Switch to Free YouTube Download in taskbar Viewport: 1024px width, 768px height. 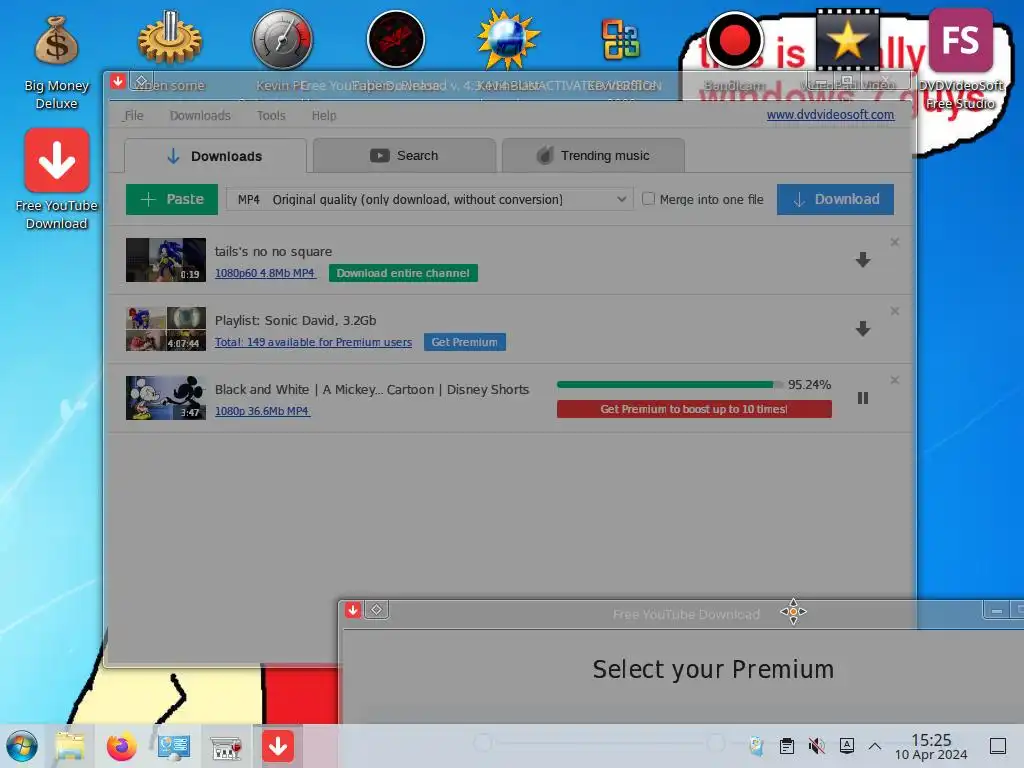click(x=278, y=746)
